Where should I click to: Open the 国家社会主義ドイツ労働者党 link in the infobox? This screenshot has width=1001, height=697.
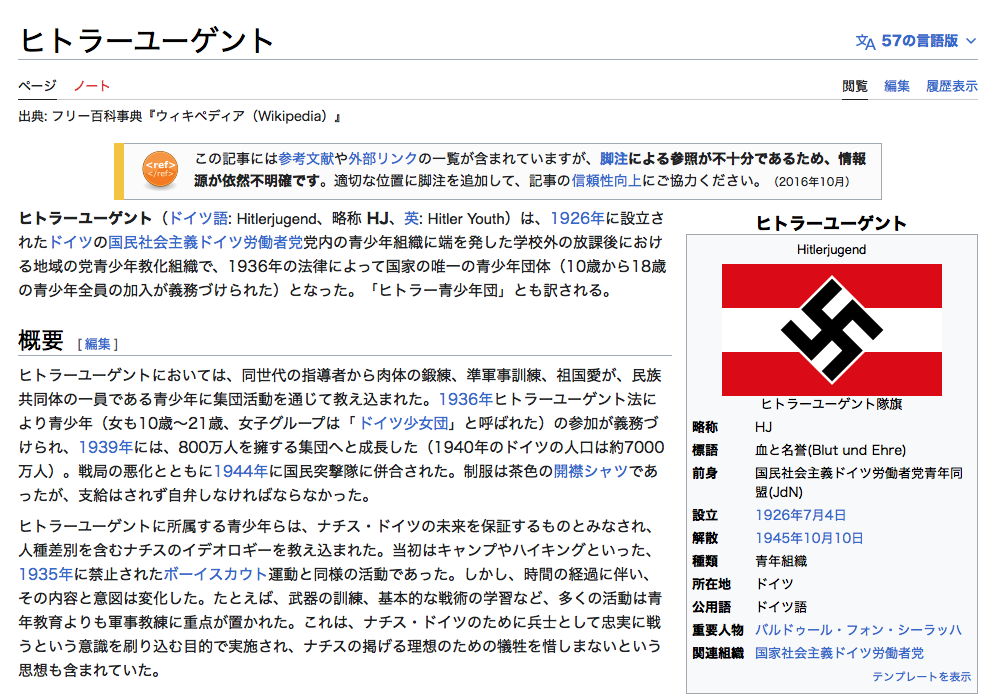point(839,653)
